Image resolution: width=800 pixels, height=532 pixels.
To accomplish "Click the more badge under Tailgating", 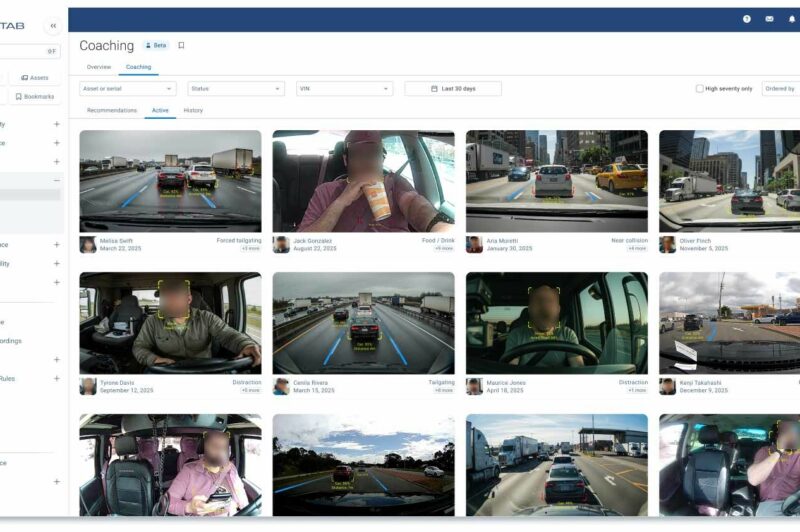I will point(444,390).
